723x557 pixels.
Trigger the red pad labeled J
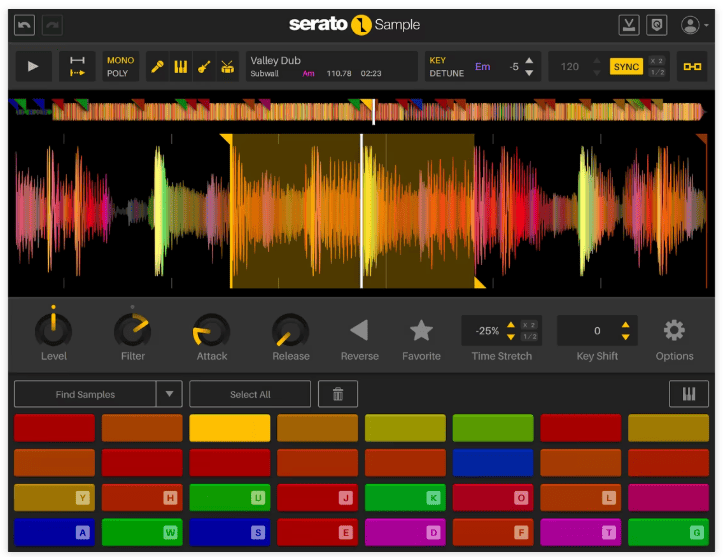click(317, 498)
